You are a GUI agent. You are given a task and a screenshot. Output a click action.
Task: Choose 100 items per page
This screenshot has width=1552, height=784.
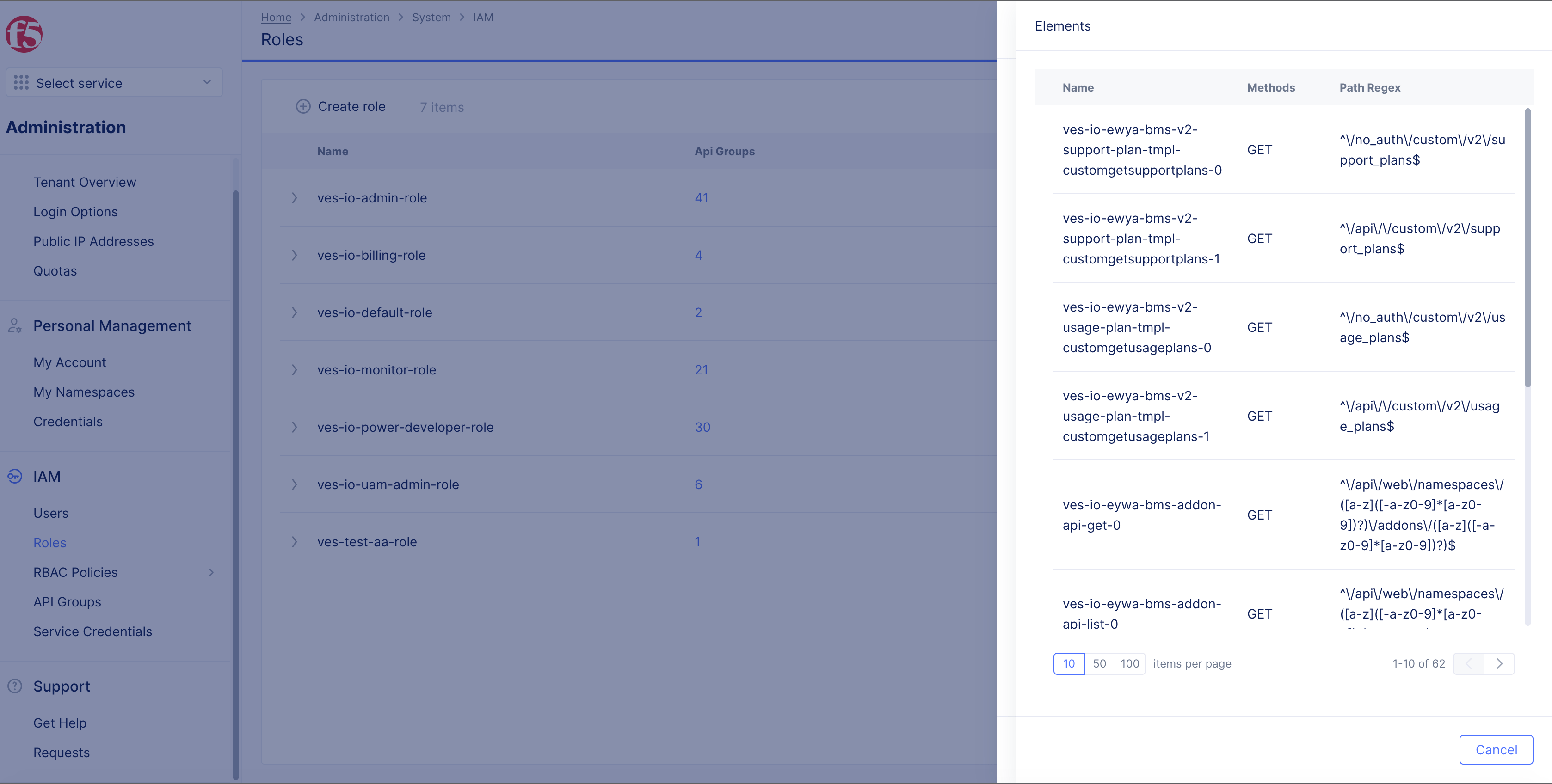[x=1130, y=663]
